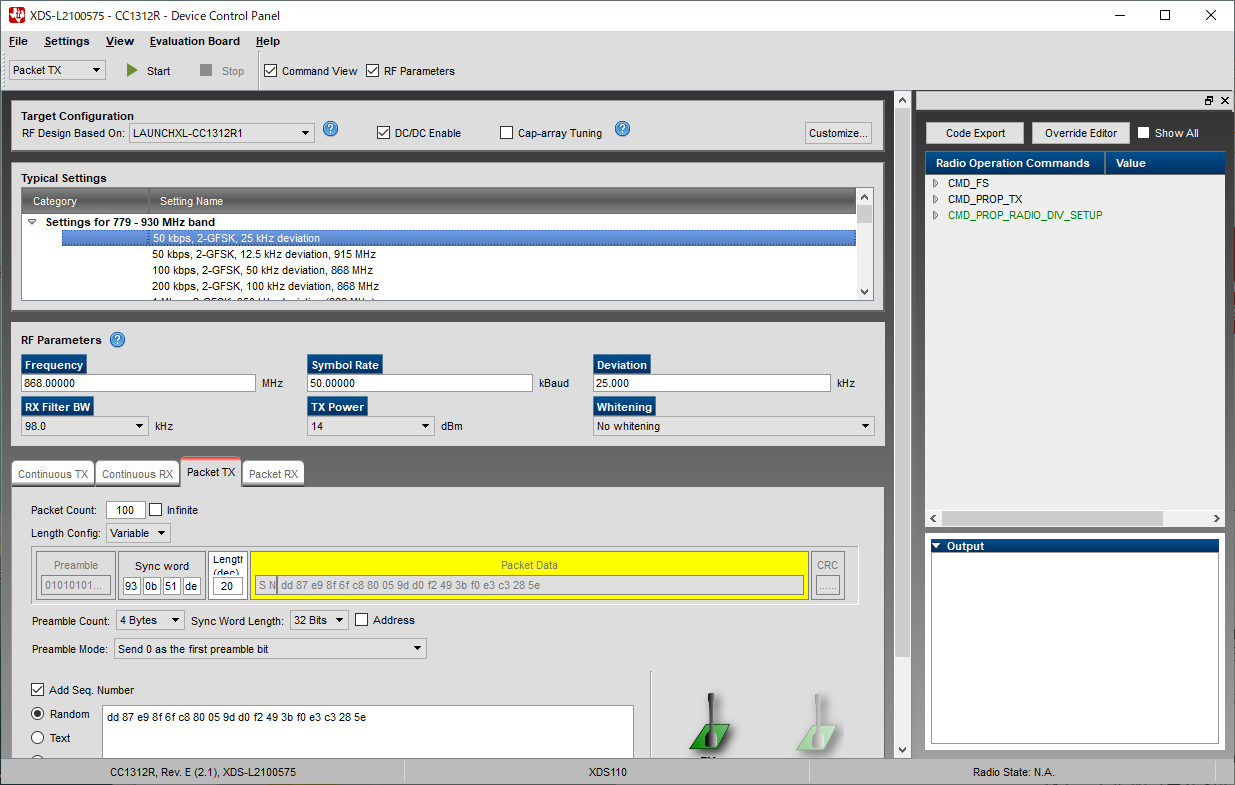Click the sync word byte field 93
Image resolution: width=1235 pixels, height=785 pixels.
click(x=131, y=586)
